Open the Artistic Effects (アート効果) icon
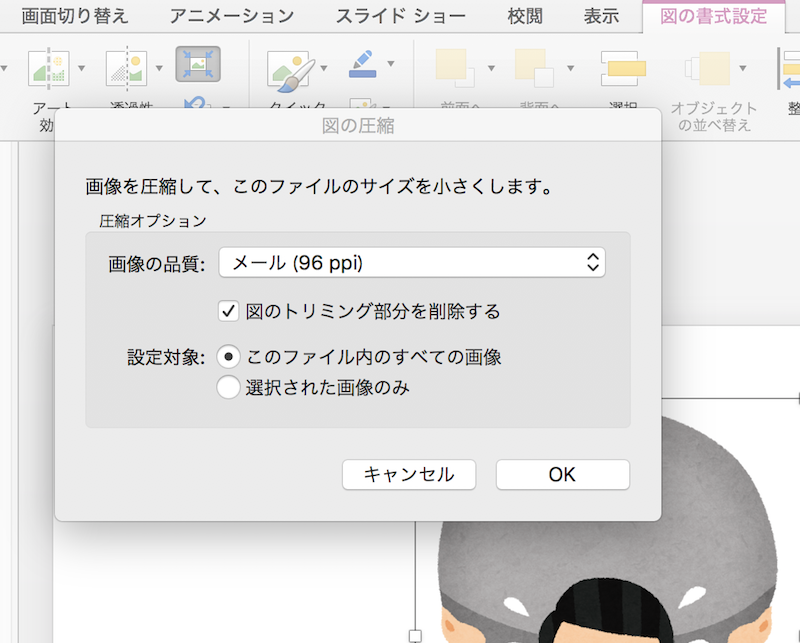 [47, 69]
